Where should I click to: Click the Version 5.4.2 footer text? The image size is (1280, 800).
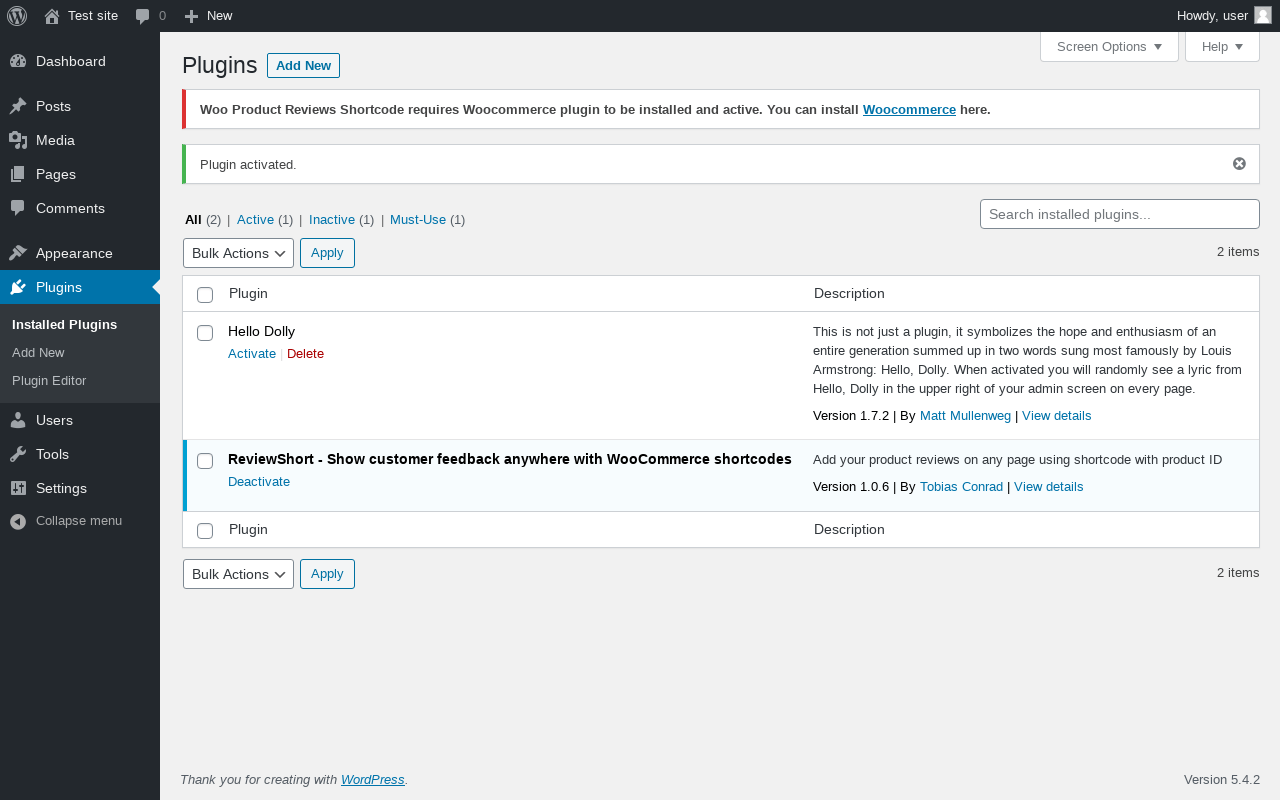pyautogui.click(x=1221, y=779)
